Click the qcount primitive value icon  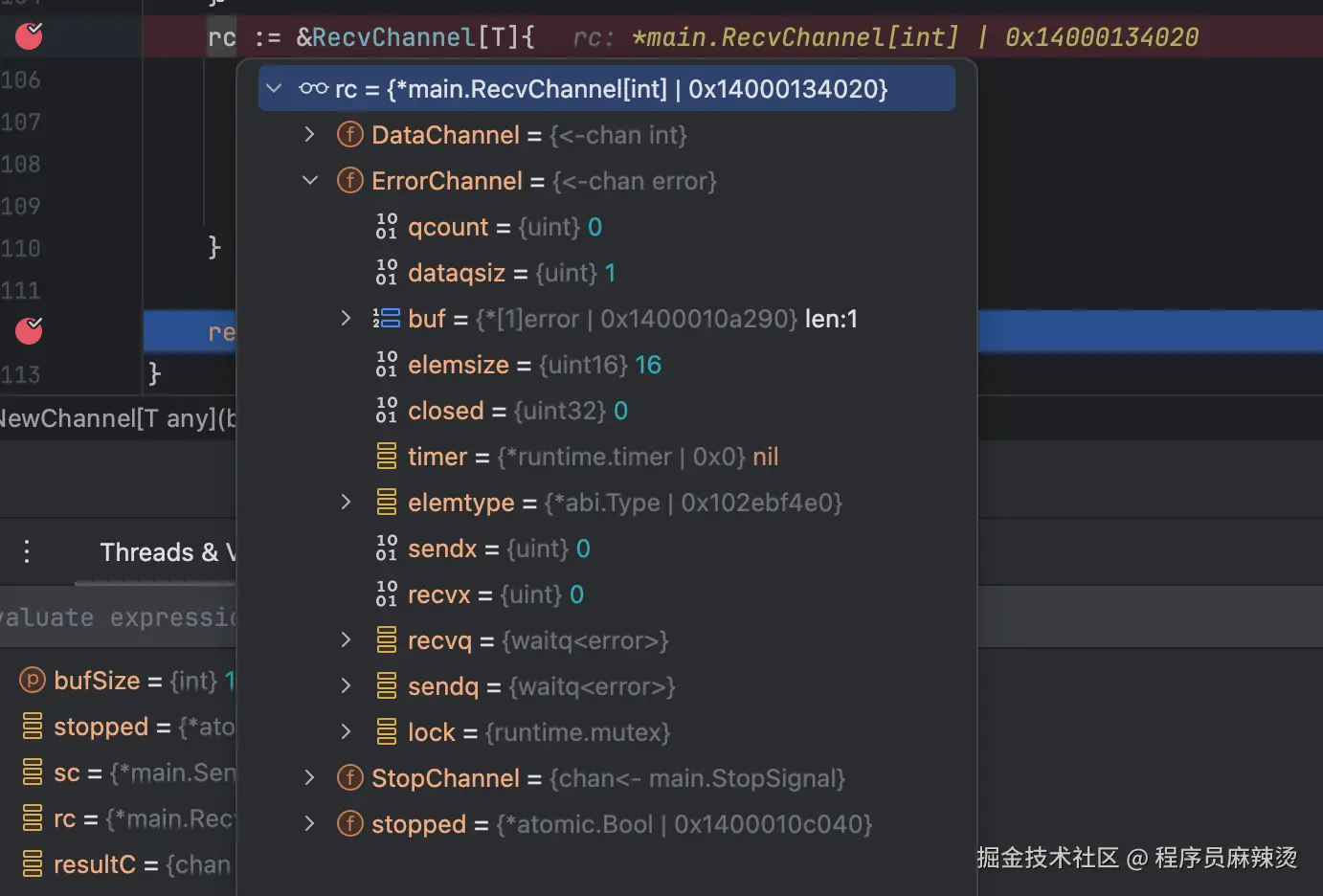[x=387, y=227]
